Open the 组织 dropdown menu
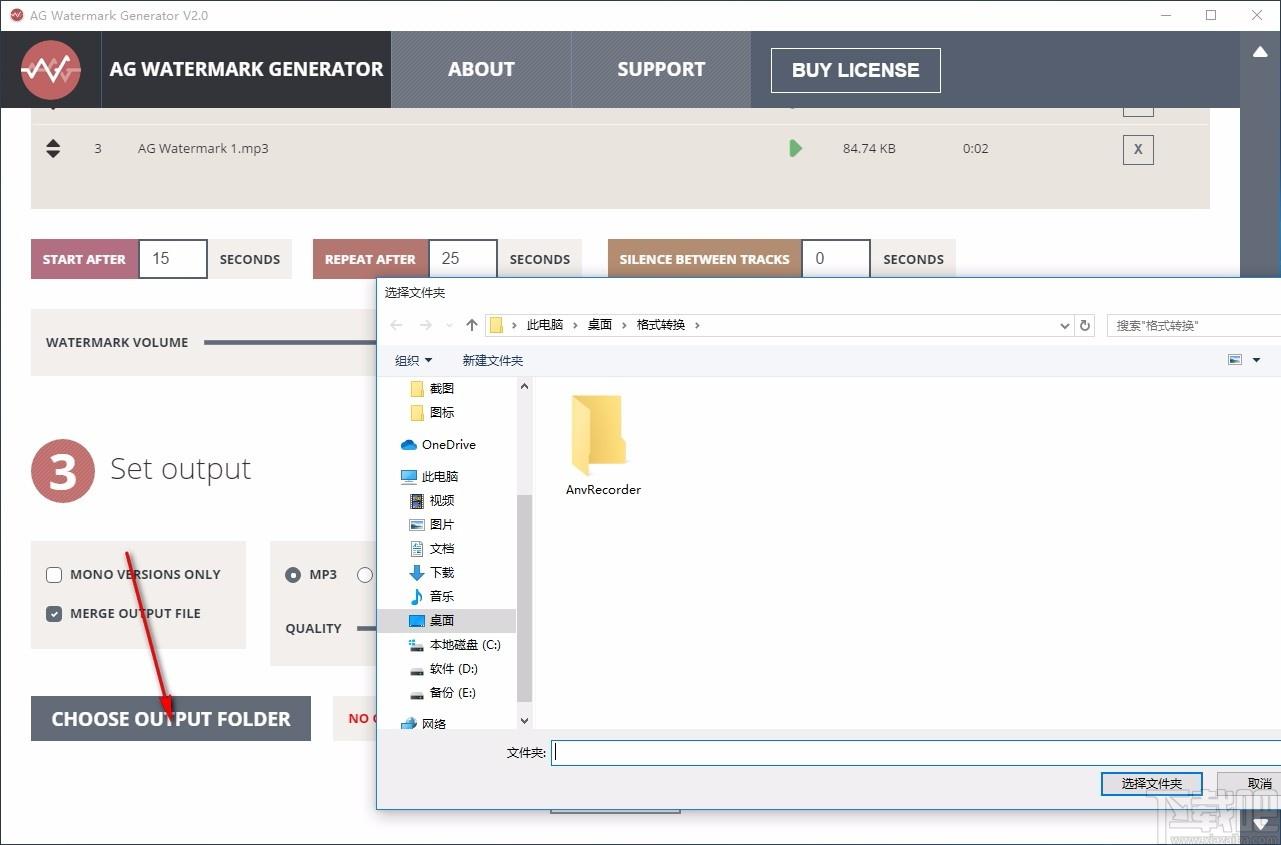This screenshot has height=845, width=1281. point(414,360)
